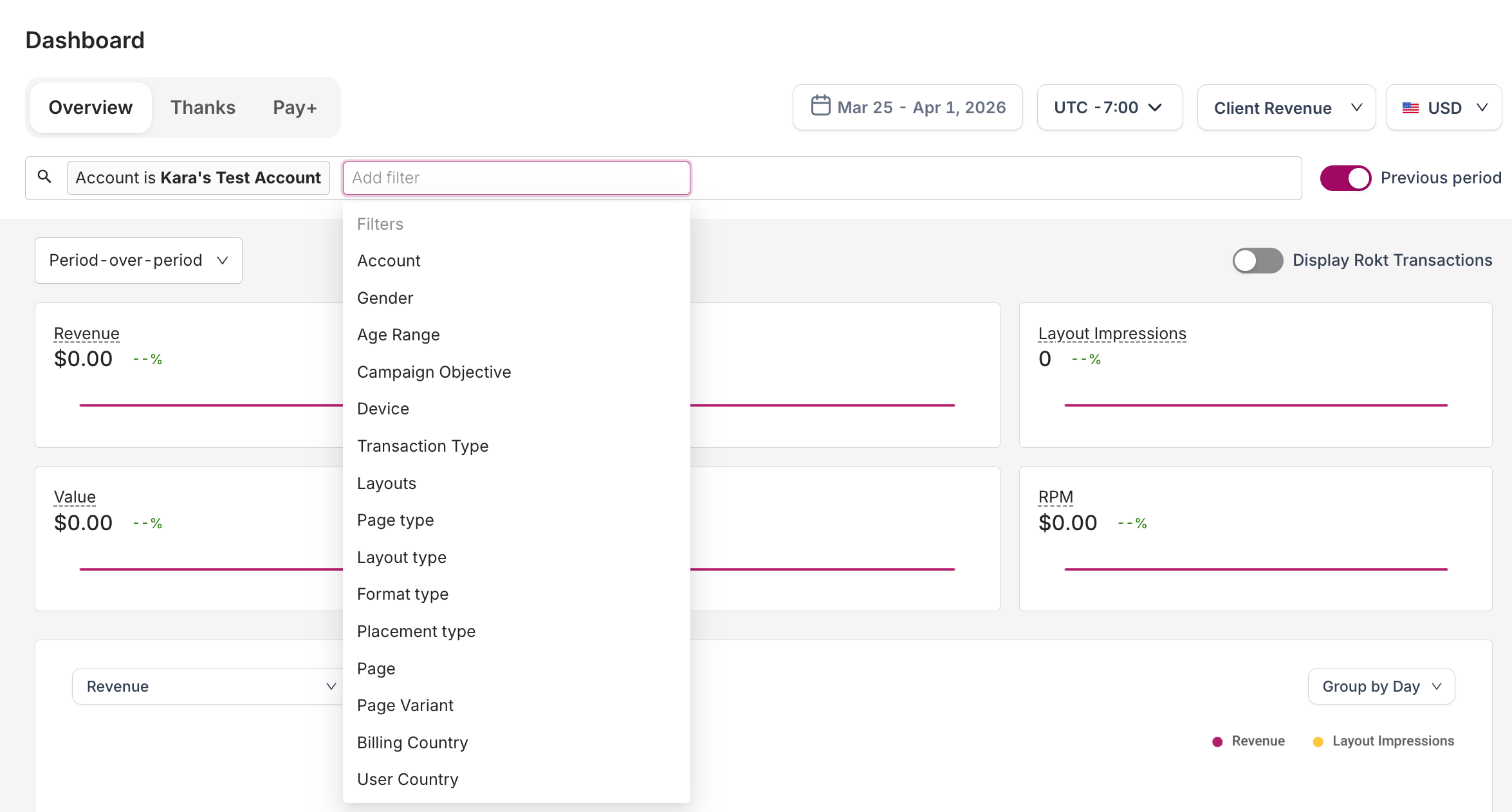This screenshot has width=1512, height=812.
Task: Click the Layout Impressions legend dot
Action: coord(1318,741)
